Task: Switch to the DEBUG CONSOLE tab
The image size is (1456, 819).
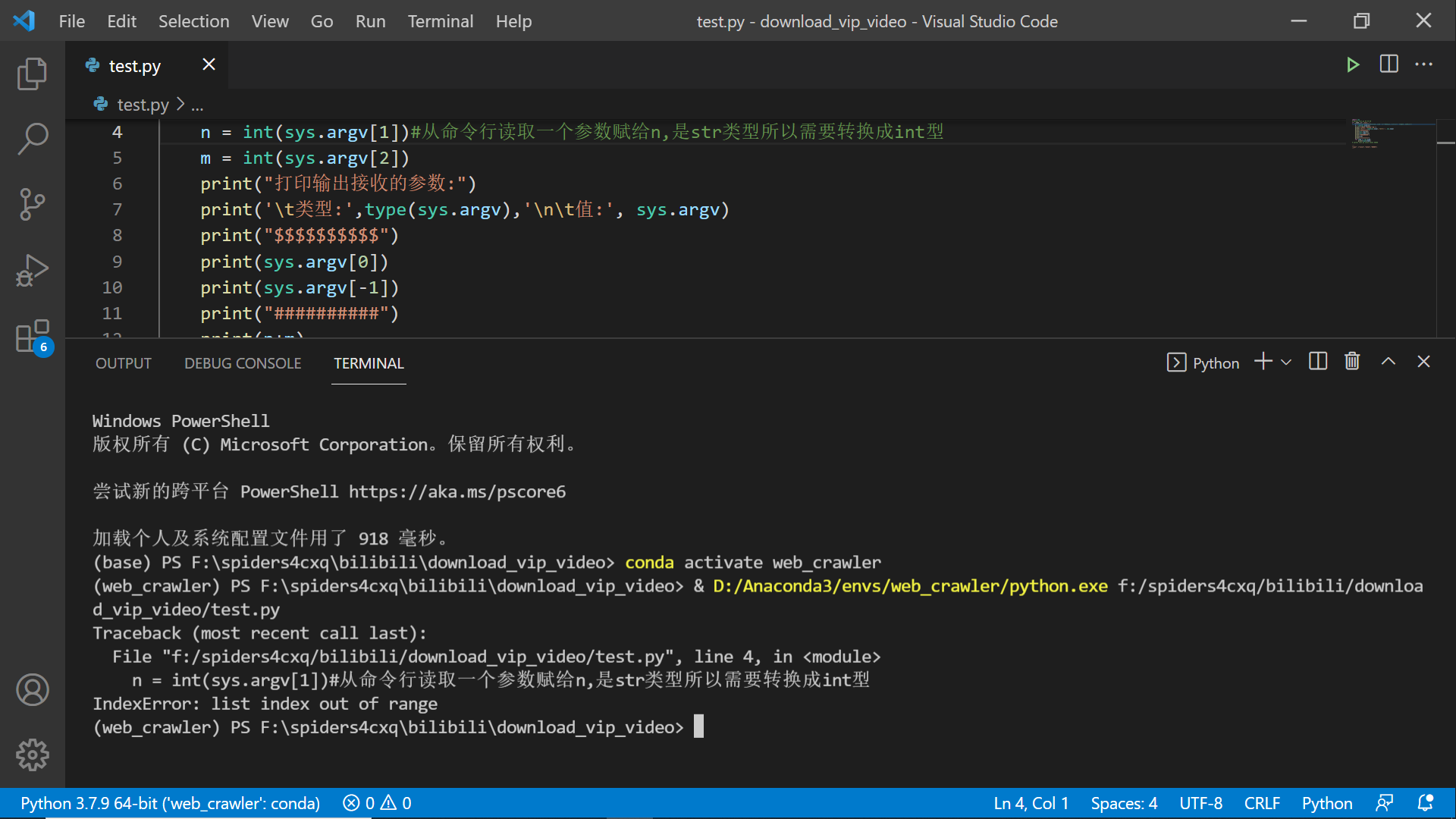Action: click(242, 363)
